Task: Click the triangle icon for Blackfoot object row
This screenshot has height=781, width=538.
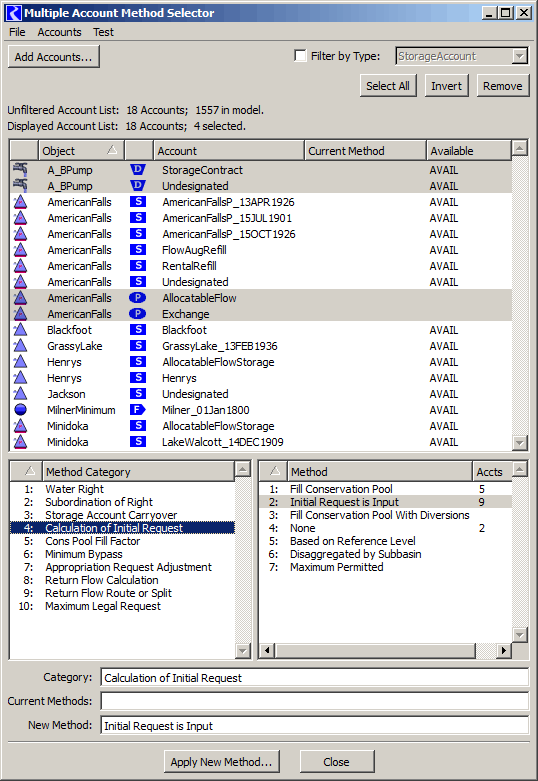Action: tap(20, 330)
